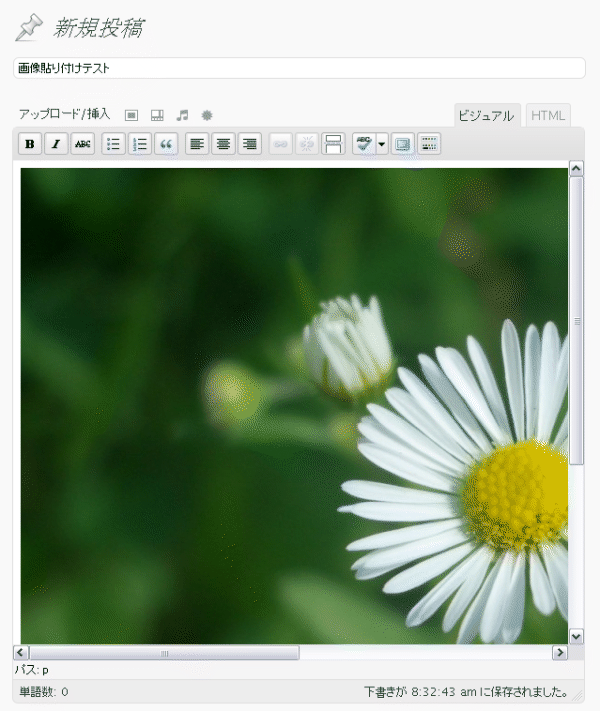Toggle fullscreen editing mode
The image size is (600, 711).
pos(403,144)
